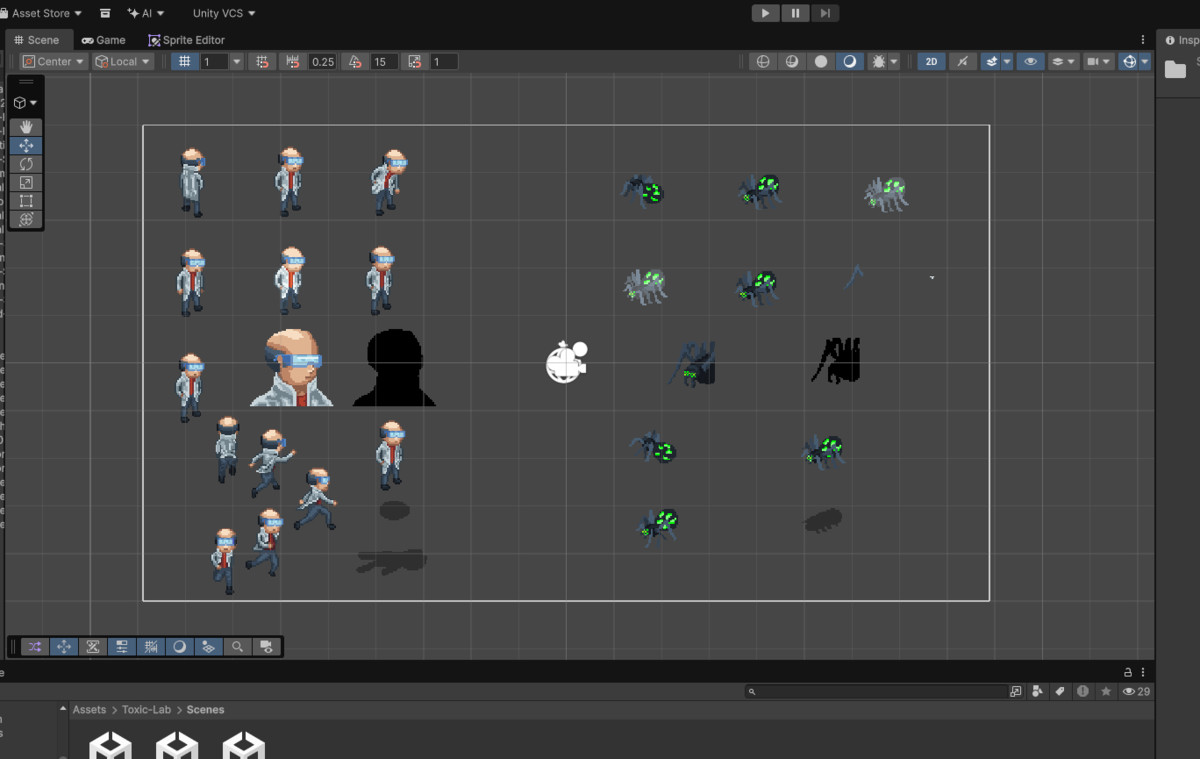Open Project panel three-dot options menu
This screenshot has height=759, width=1200.
1143,672
